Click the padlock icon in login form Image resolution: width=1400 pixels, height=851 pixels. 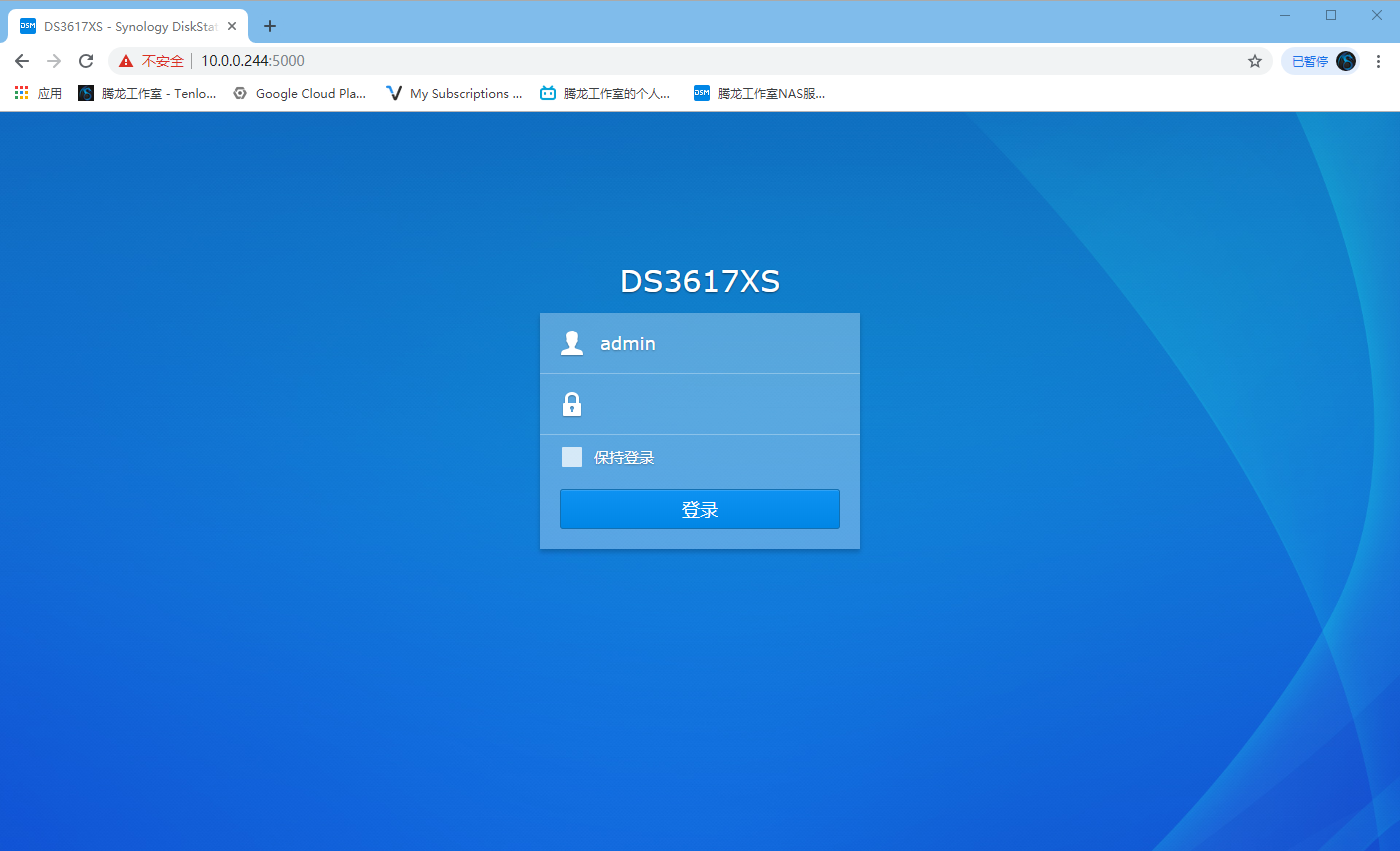click(572, 404)
